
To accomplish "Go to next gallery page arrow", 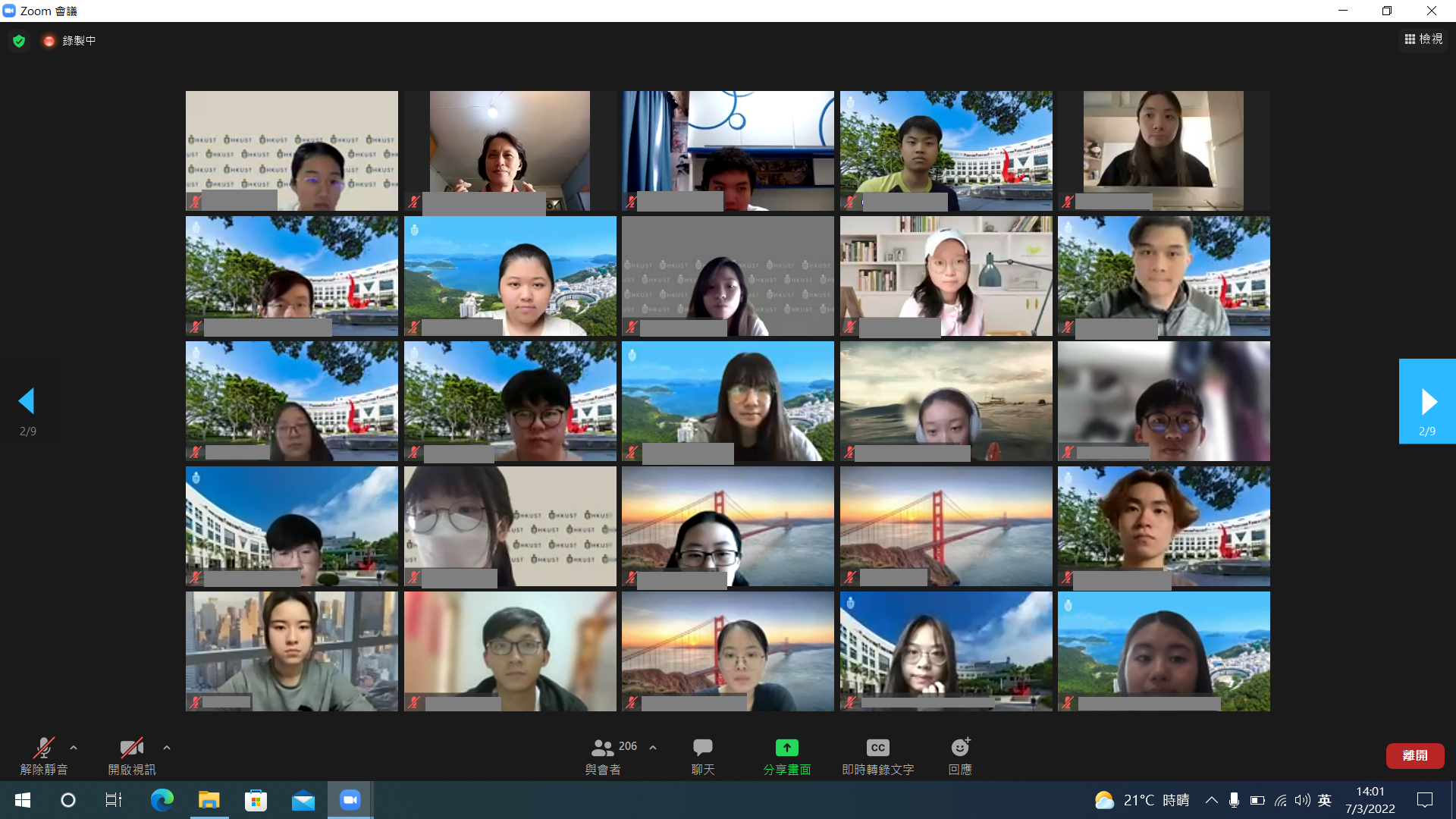I will coord(1427,401).
